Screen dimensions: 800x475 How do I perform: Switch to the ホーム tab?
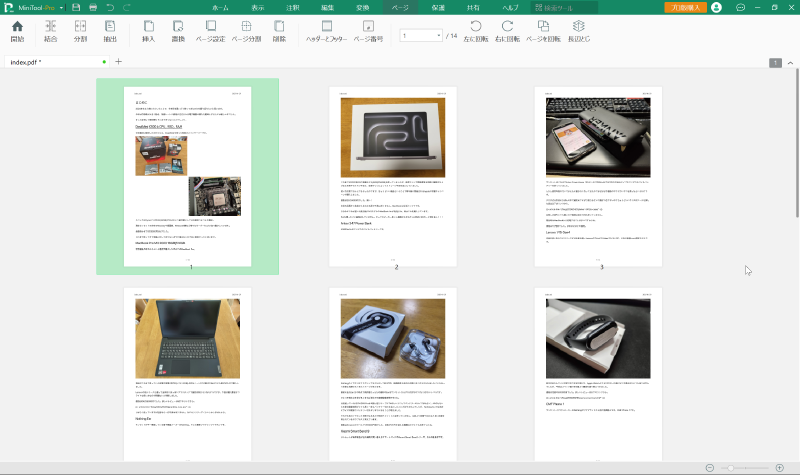click(220, 7)
